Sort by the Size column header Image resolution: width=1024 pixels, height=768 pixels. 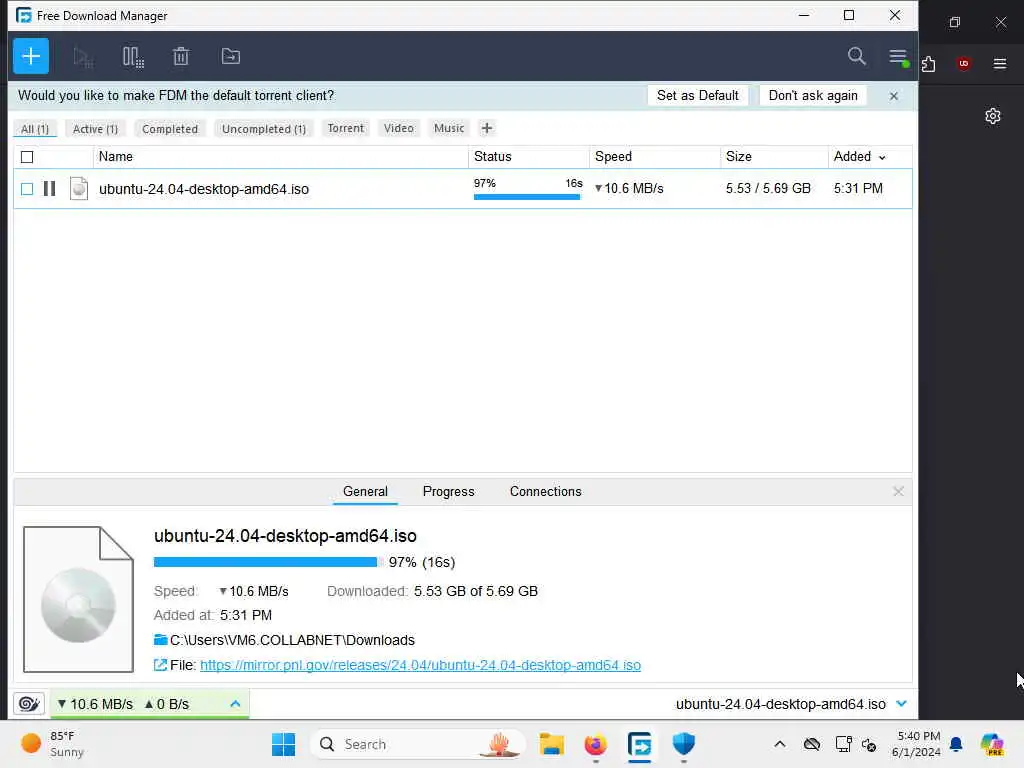(x=775, y=157)
